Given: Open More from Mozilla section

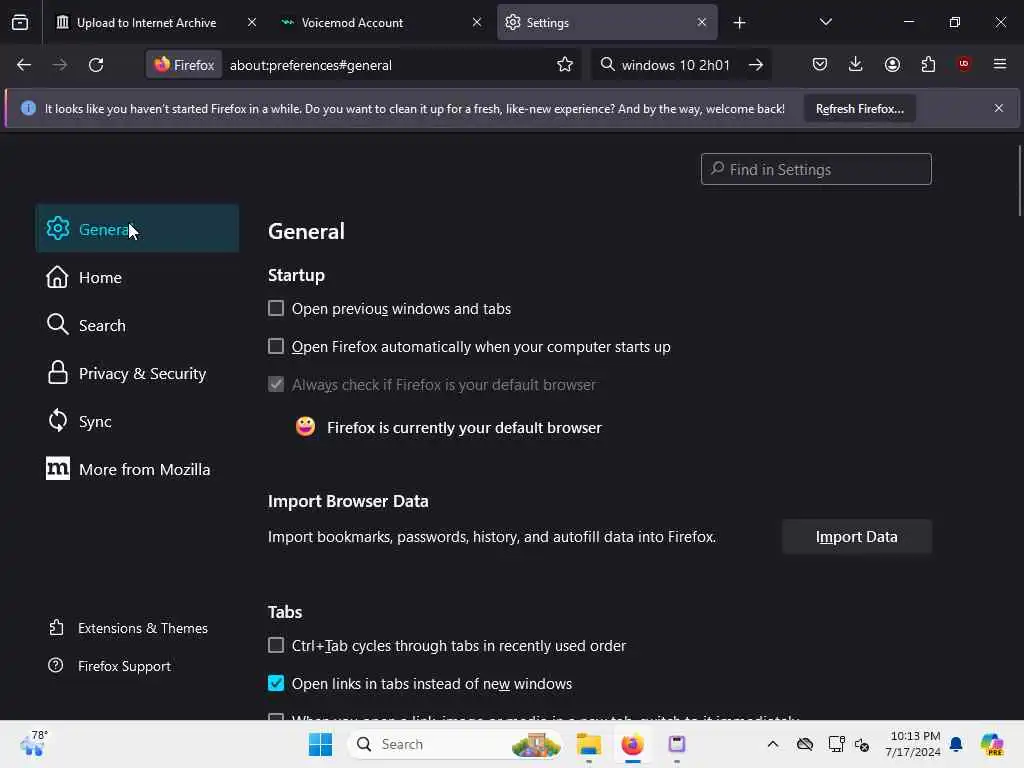Looking at the screenshot, I should click(x=137, y=469).
